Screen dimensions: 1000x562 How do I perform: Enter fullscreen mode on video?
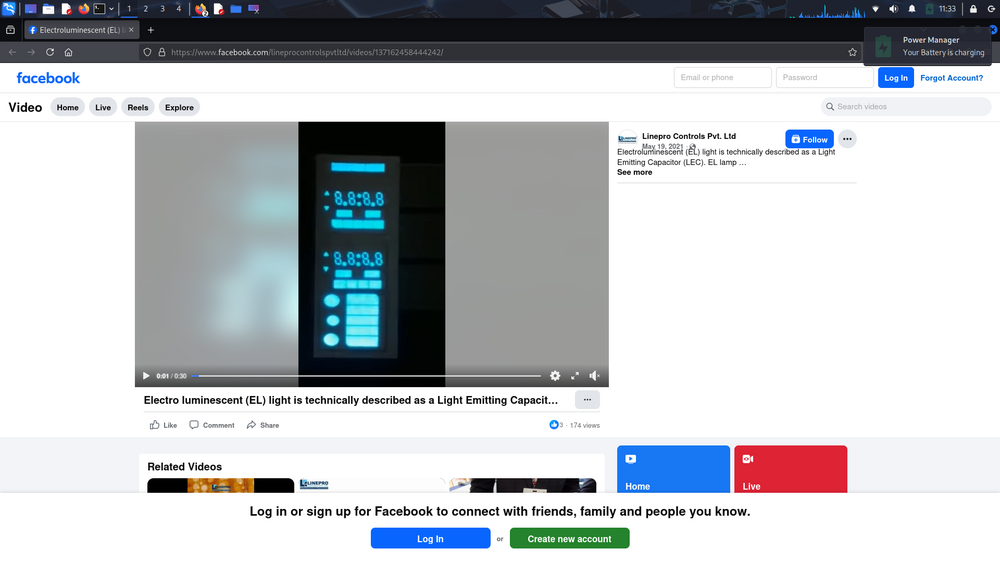pos(575,376)
